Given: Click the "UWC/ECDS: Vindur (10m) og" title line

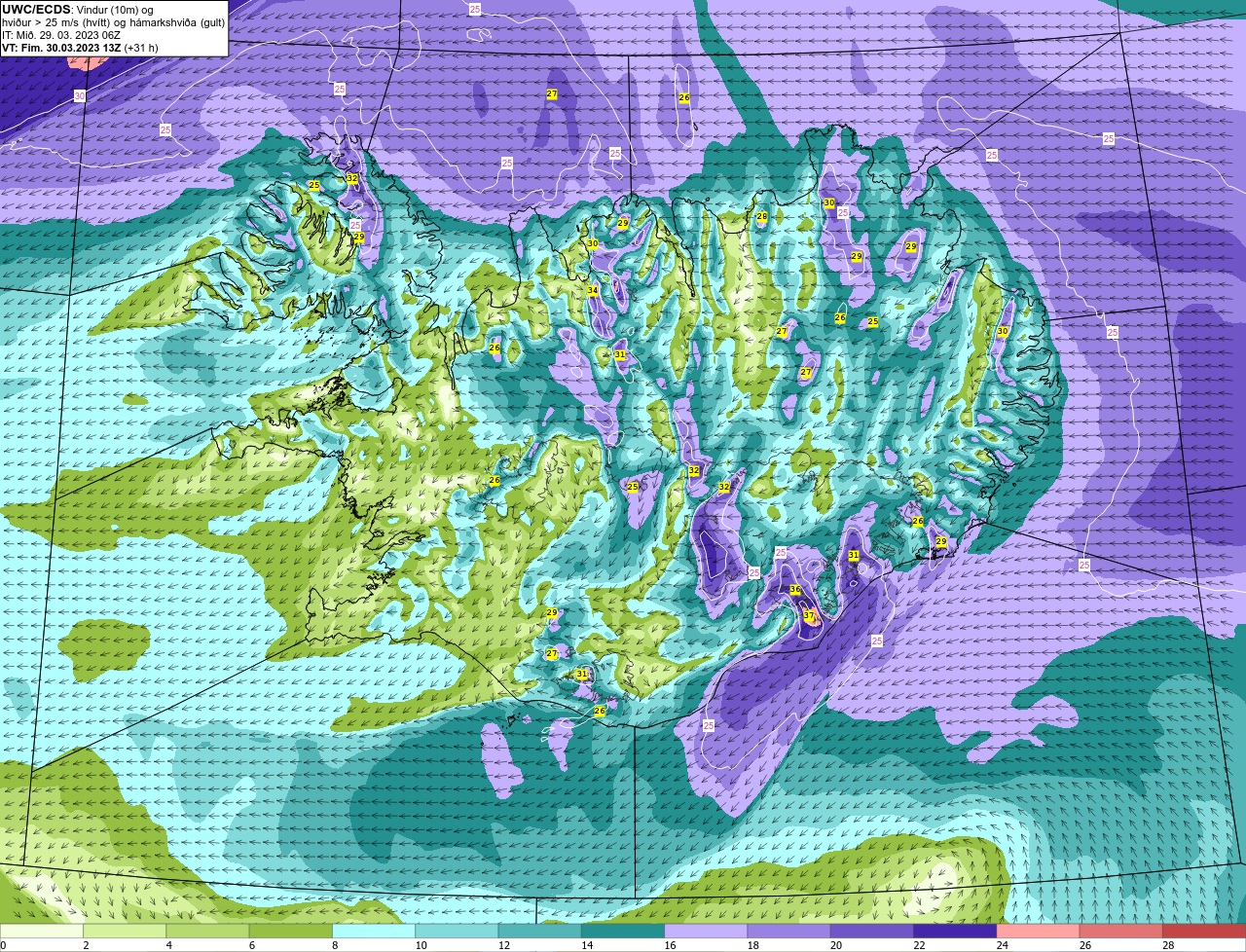Looking at the screenshot, I should pos(77,10).
